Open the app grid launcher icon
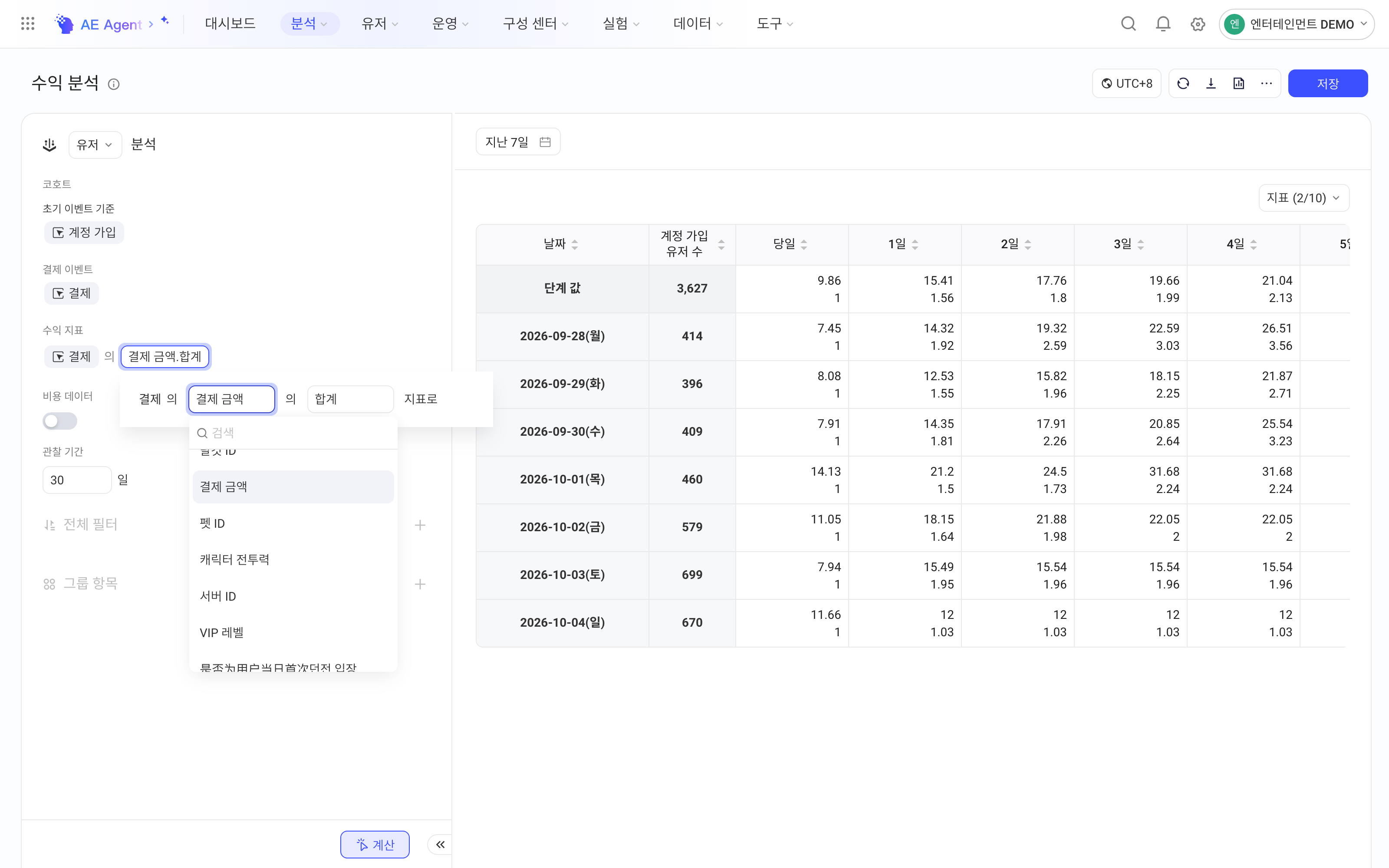 tap(27, 23)
